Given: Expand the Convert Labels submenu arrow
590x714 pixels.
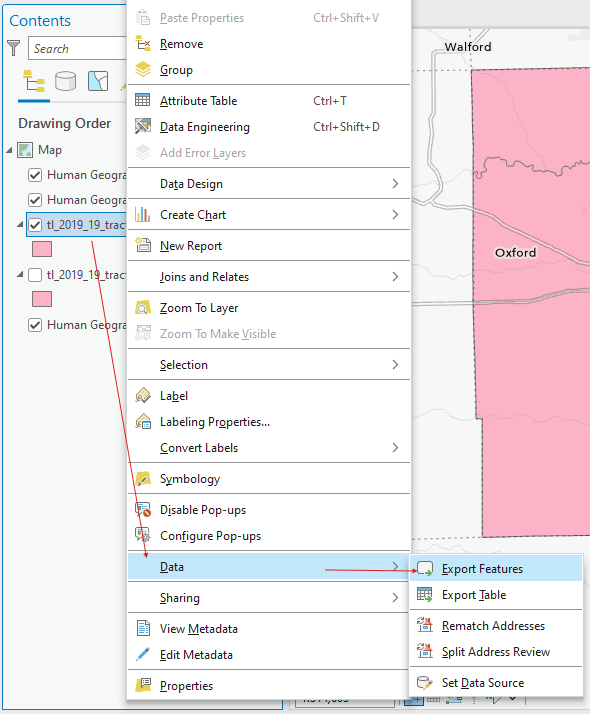Looking at the screenshot, I should [x=395, y=448].
